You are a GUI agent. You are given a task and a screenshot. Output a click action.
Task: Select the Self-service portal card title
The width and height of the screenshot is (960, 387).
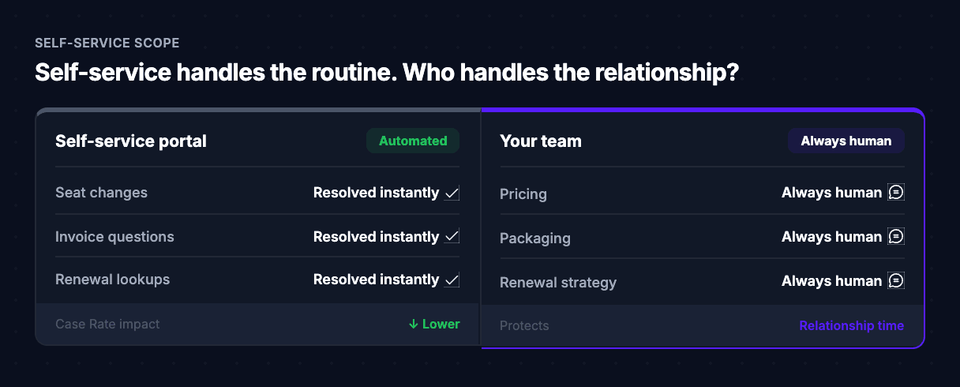(x=131, y=141)
